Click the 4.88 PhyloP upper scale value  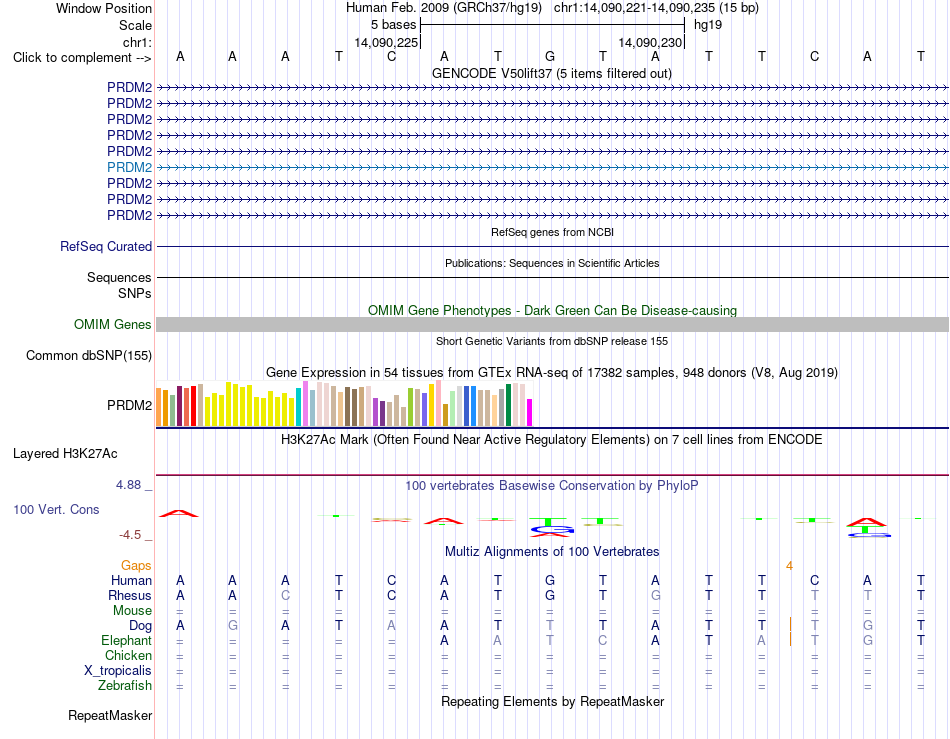click(128, 485)
